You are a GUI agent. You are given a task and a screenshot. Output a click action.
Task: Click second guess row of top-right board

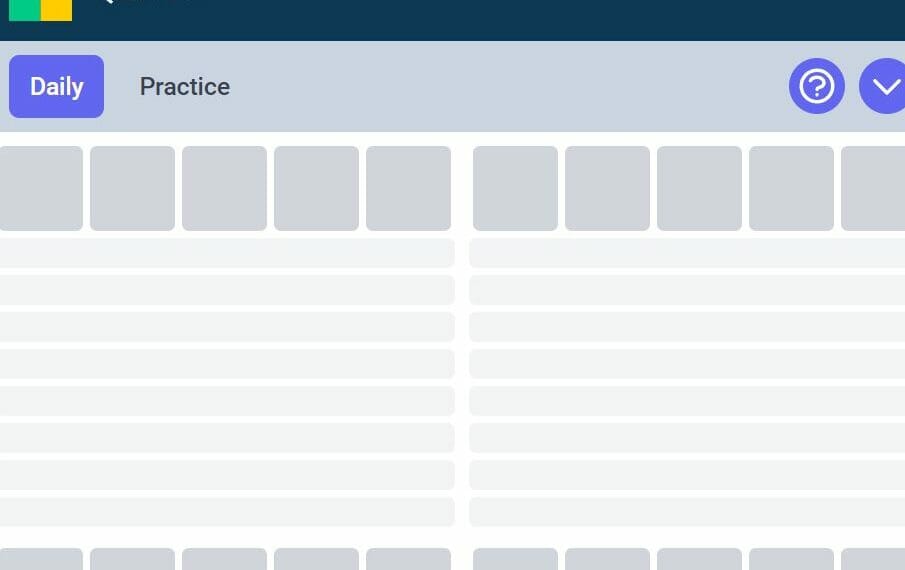(687, 290)
